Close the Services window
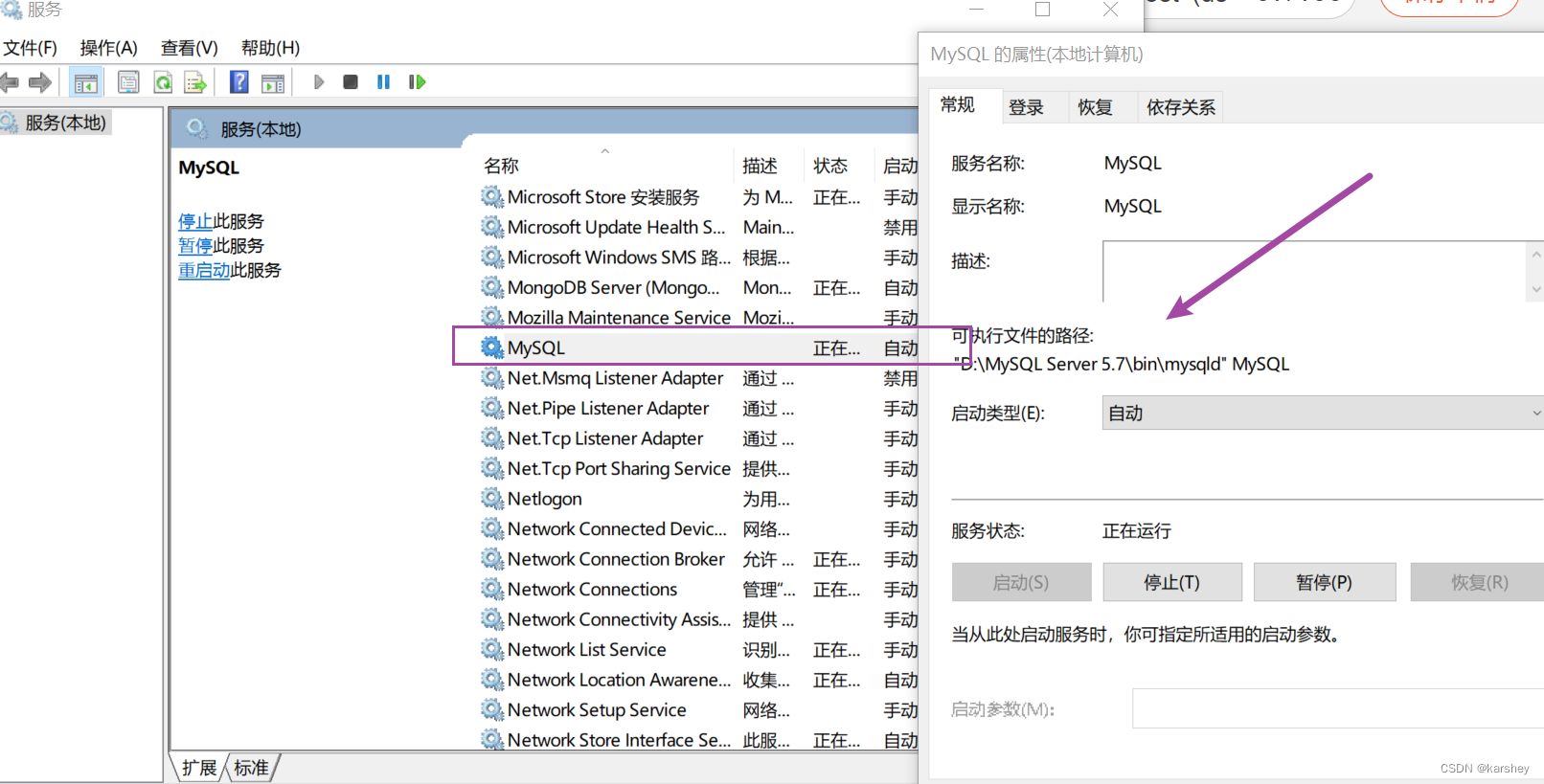Screen dimensions: 1544x784 coord(1111,9)
